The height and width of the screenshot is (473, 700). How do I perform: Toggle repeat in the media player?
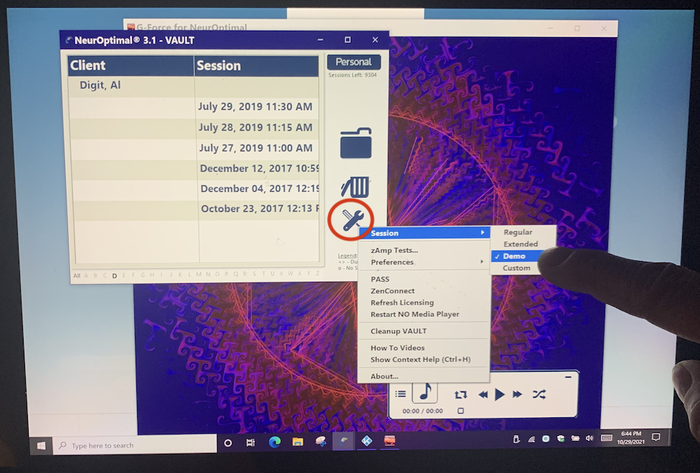[460, 394]
